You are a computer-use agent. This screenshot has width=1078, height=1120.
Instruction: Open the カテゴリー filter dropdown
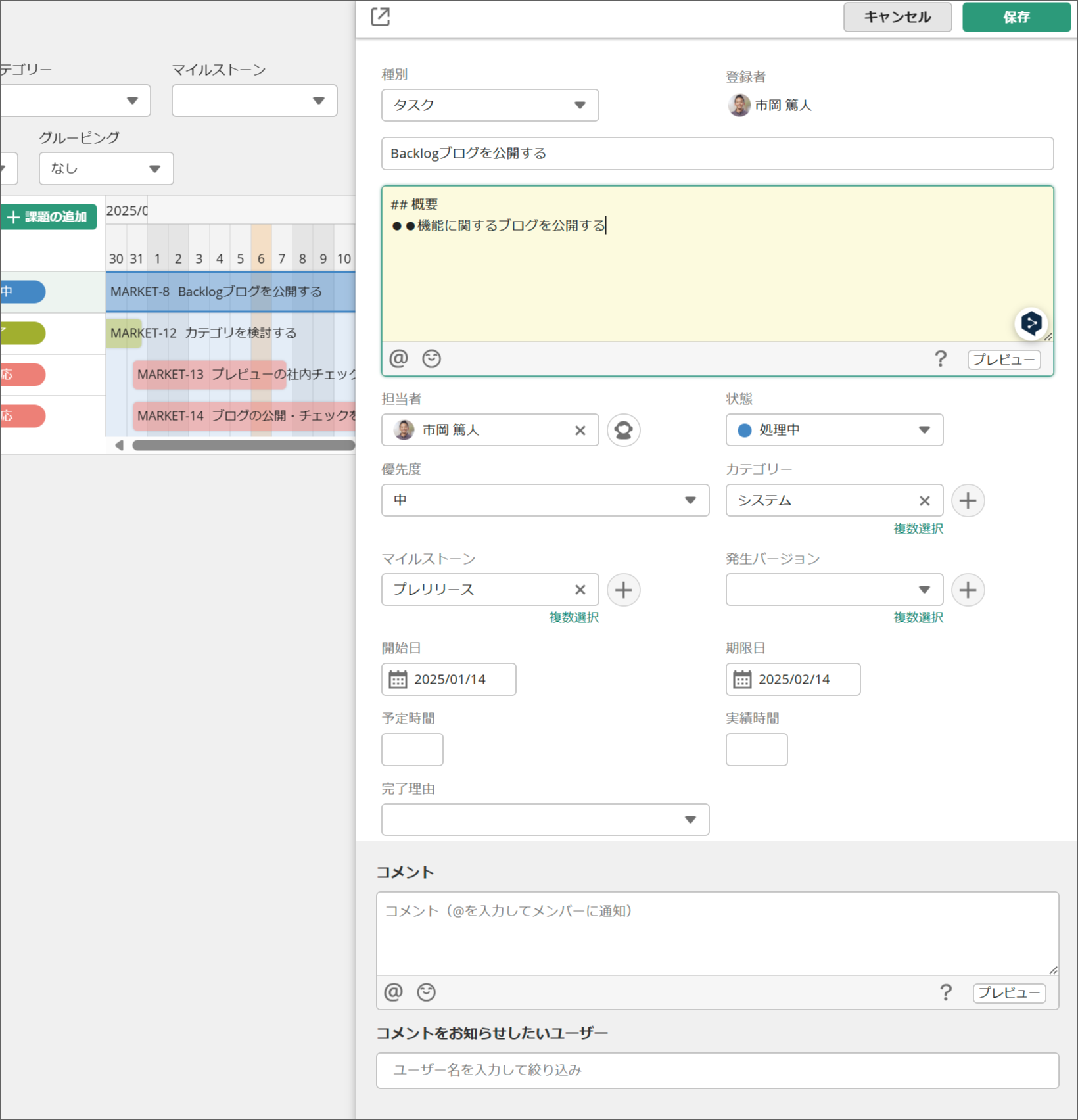tap(75, 101)
